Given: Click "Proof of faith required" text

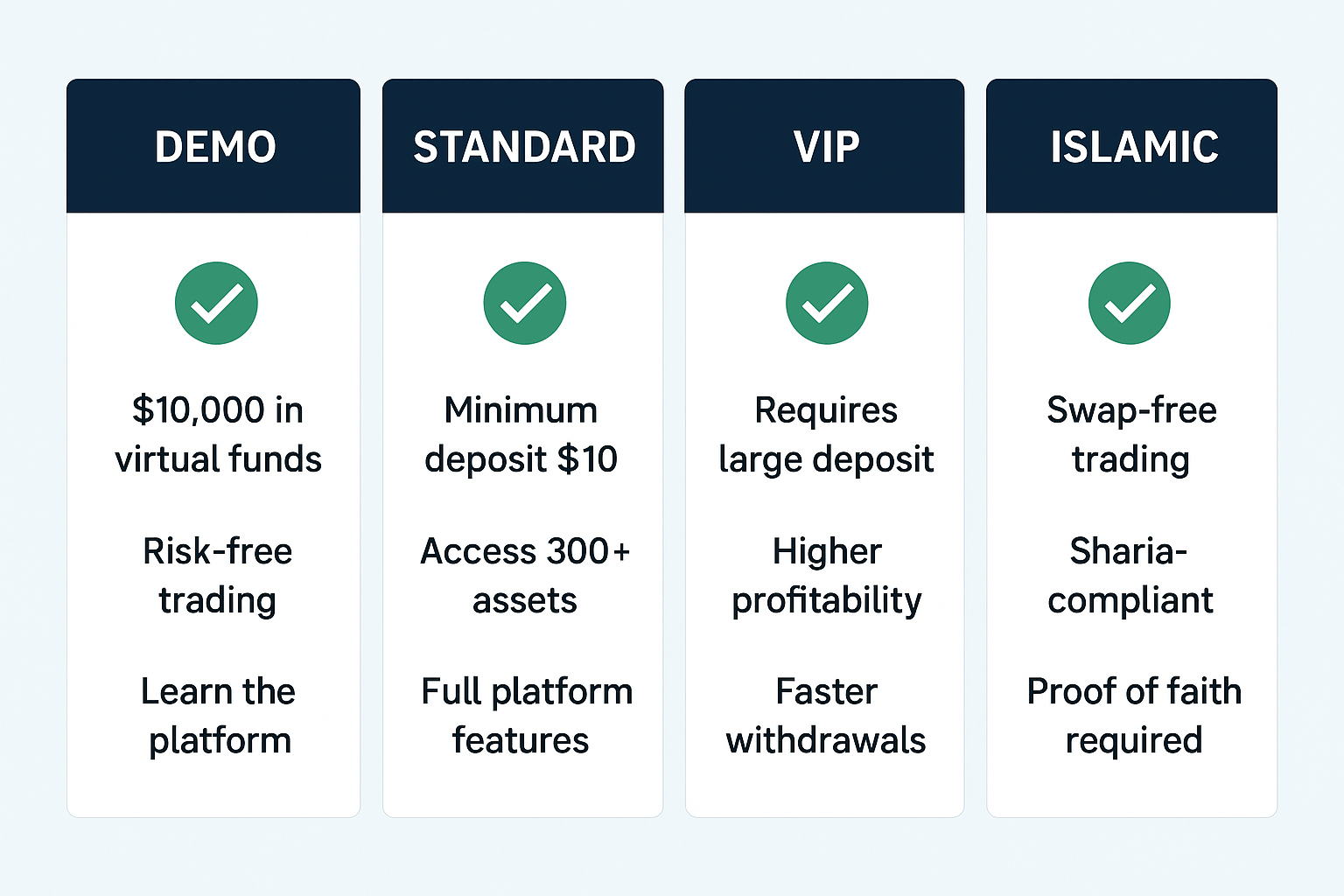Looking at the screenshot, I should (1133, 715).
